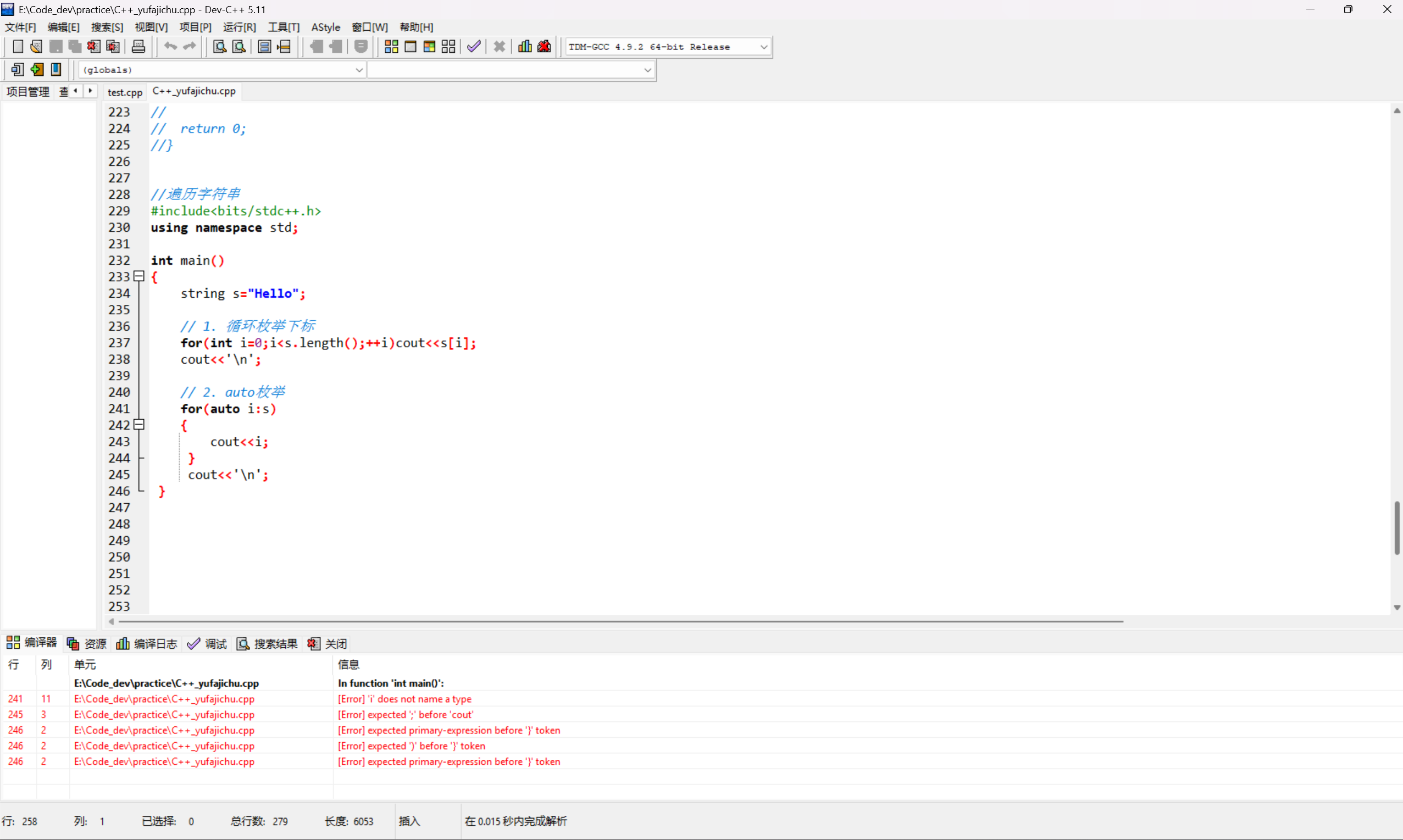Click the Rebuild All icon
Image resolution: width=1403 pixels, height=840 pixels.
pyautogui.click(x=448, y=46)
